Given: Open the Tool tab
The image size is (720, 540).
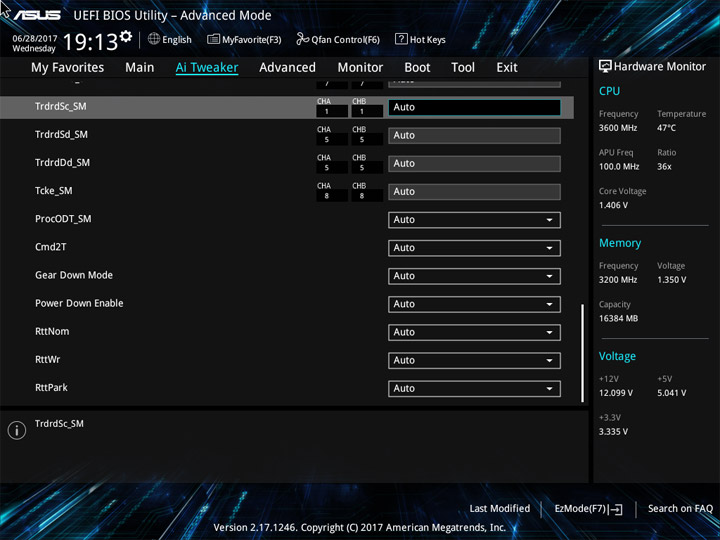Looking at the screenshot, I should point(463,68).
